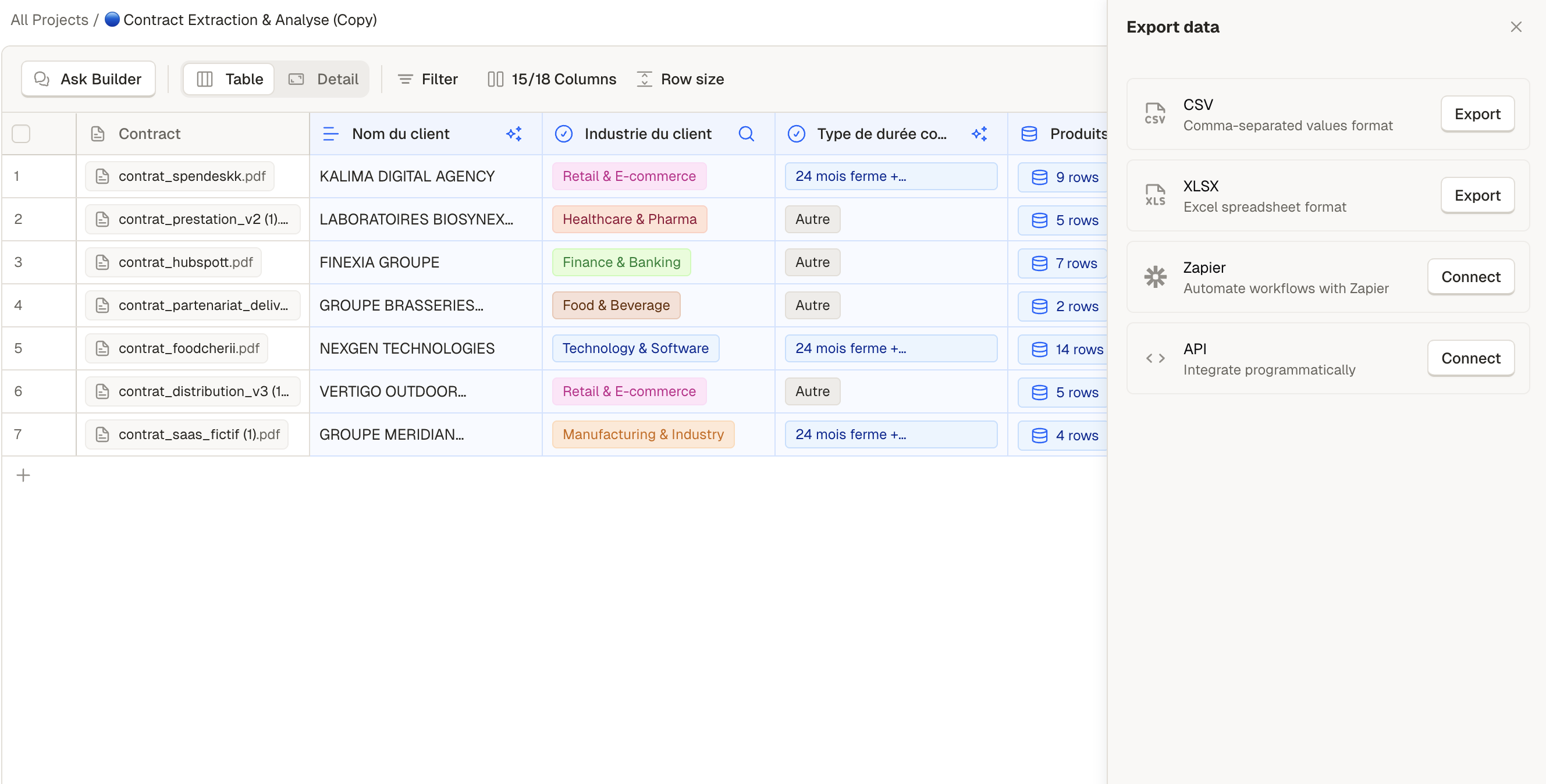Click the API code brackets icon
Screen dimensions: 1546x784
1154,359
